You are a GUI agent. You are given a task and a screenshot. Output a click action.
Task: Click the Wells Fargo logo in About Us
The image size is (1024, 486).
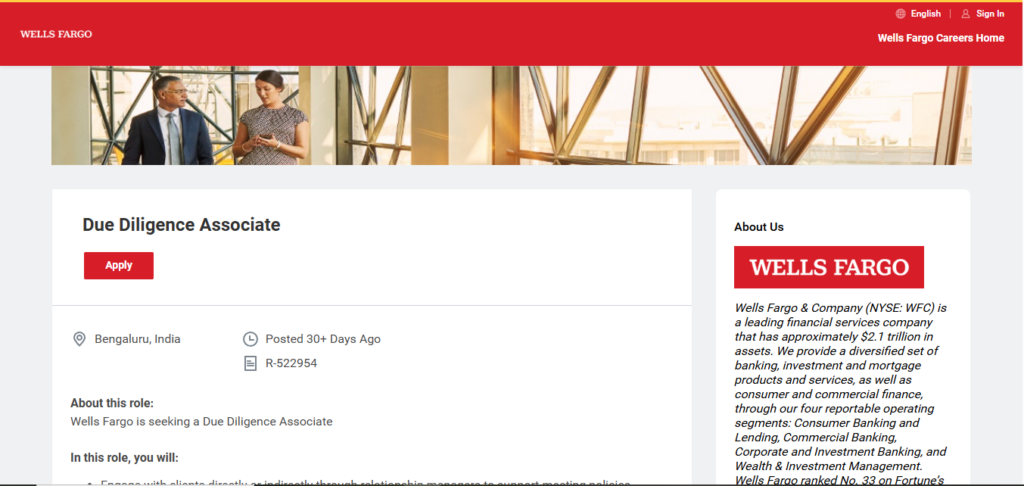coord(829,267)
